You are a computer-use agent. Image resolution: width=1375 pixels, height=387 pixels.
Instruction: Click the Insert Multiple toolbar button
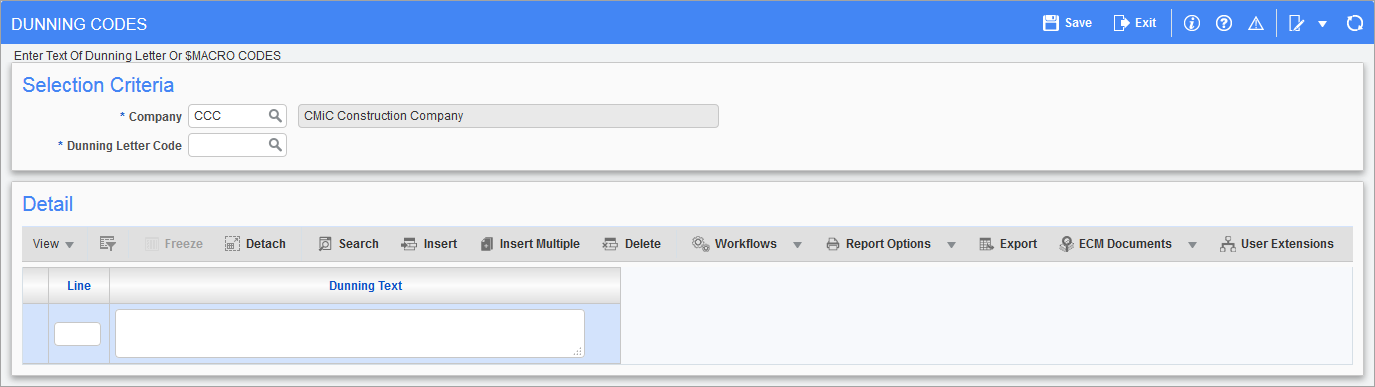[529, 244]
